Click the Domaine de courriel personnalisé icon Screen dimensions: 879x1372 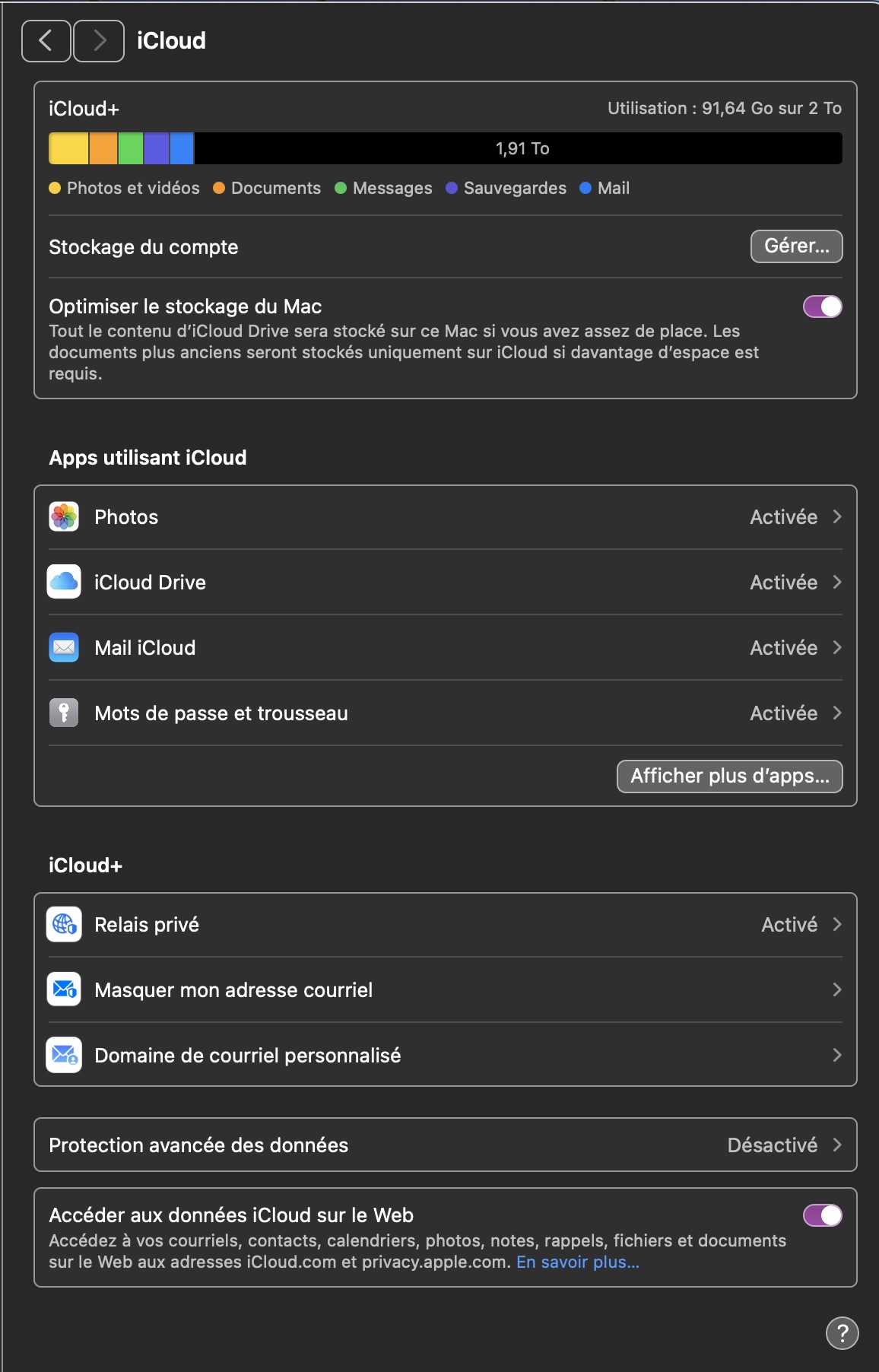[64, 1056]
